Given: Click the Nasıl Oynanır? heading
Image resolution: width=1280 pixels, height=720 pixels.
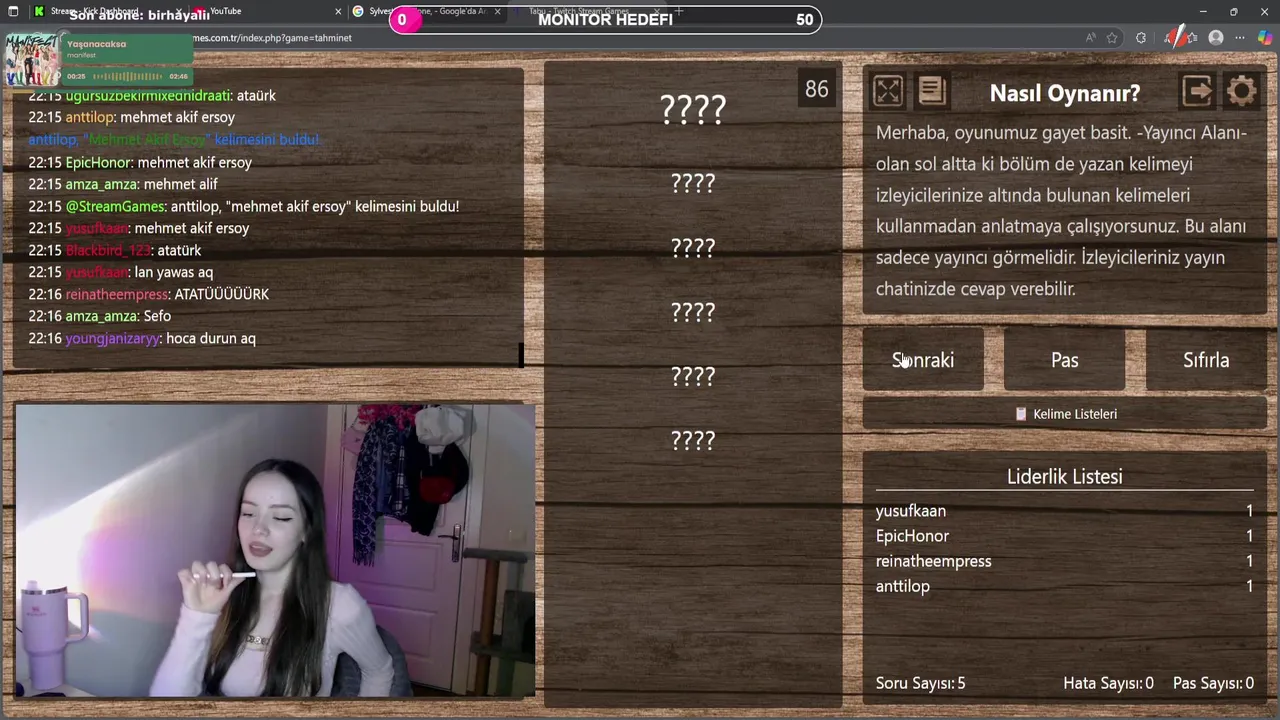Looking at the screenshot, I should tap(1064, 93).
